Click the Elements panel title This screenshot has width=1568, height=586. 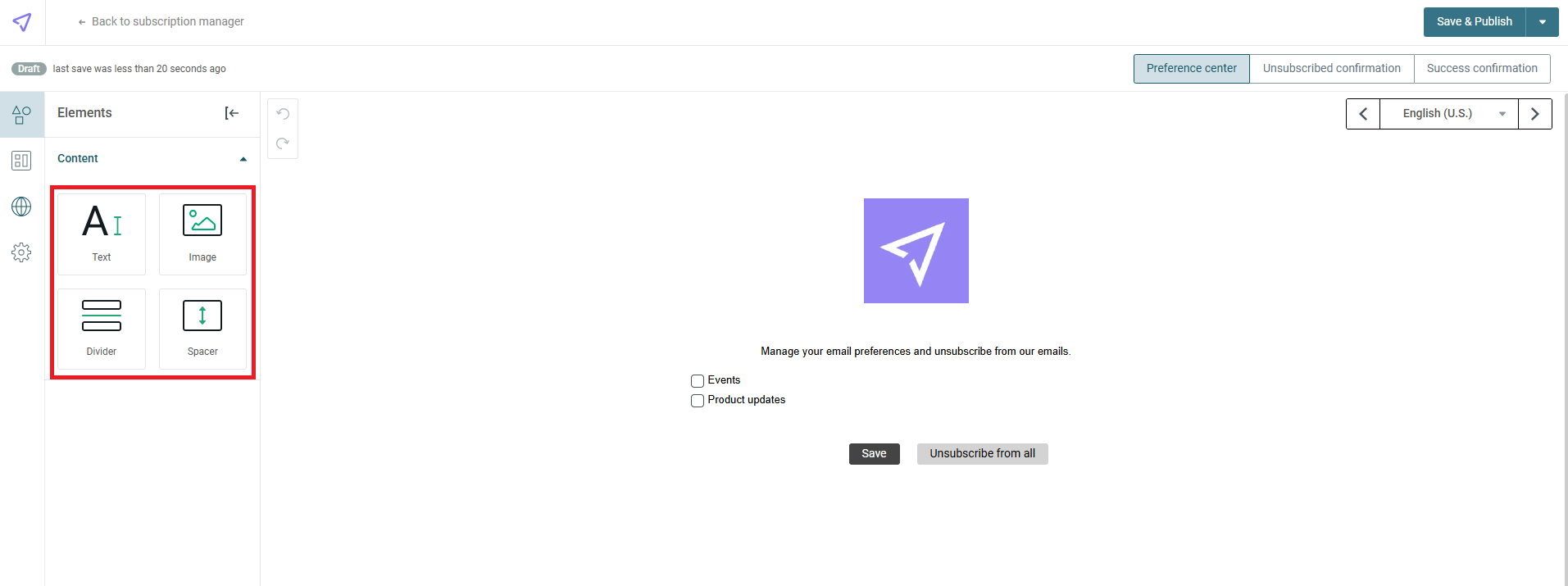tap(84, 113)
